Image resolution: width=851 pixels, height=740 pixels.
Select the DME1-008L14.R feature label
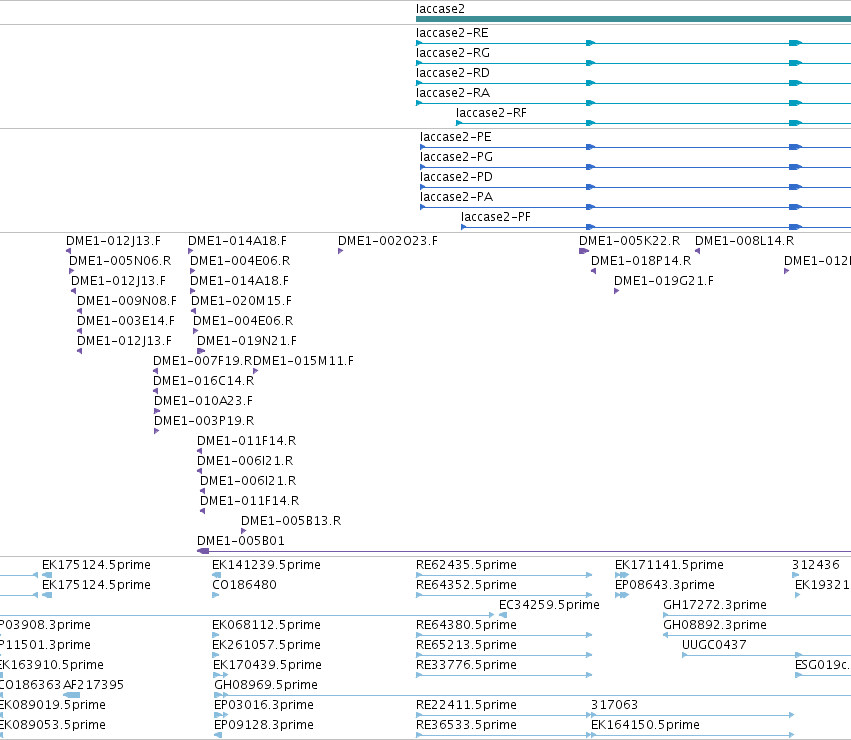pyautogui.click(x=744, y=241)
